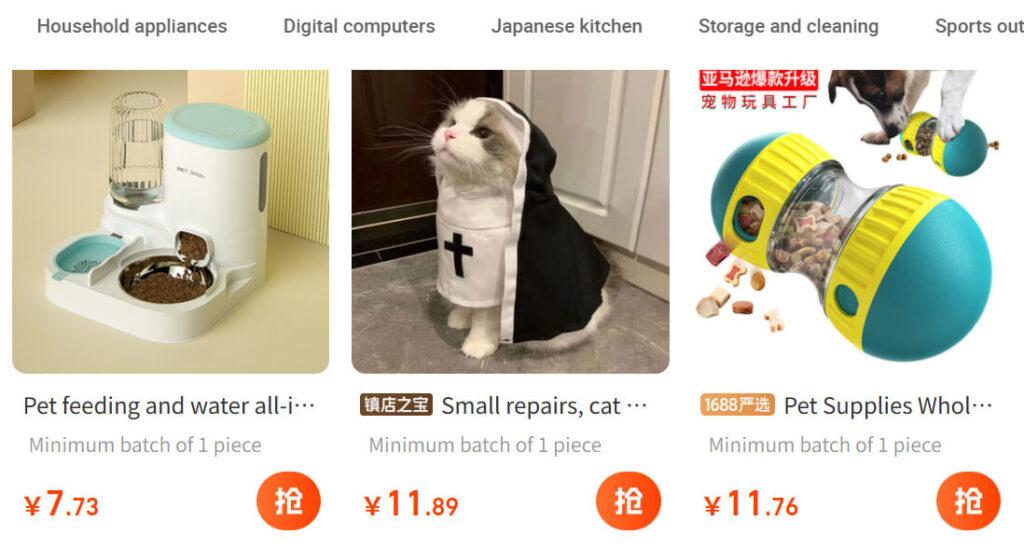Tap the orange grab icon for ¥7.73 item
Image resolution: width=1024 pixels, height=548 pixels.
click(288, 501)
